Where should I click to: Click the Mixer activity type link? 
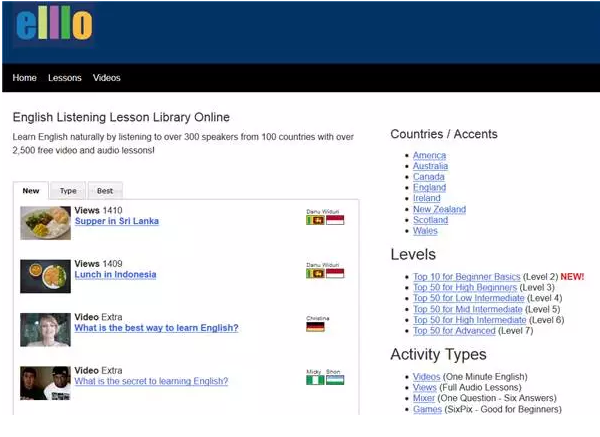(x=426, y=398)
